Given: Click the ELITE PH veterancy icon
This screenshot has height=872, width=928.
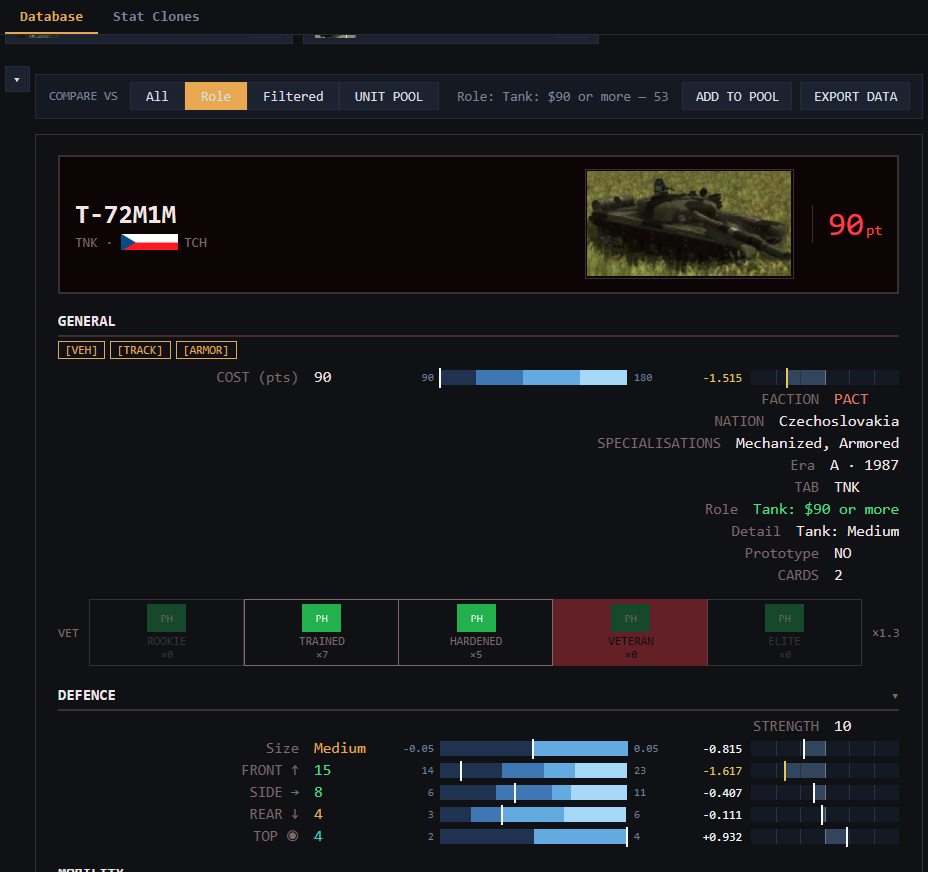Looking at the screenshot, I should click(784, 618).
